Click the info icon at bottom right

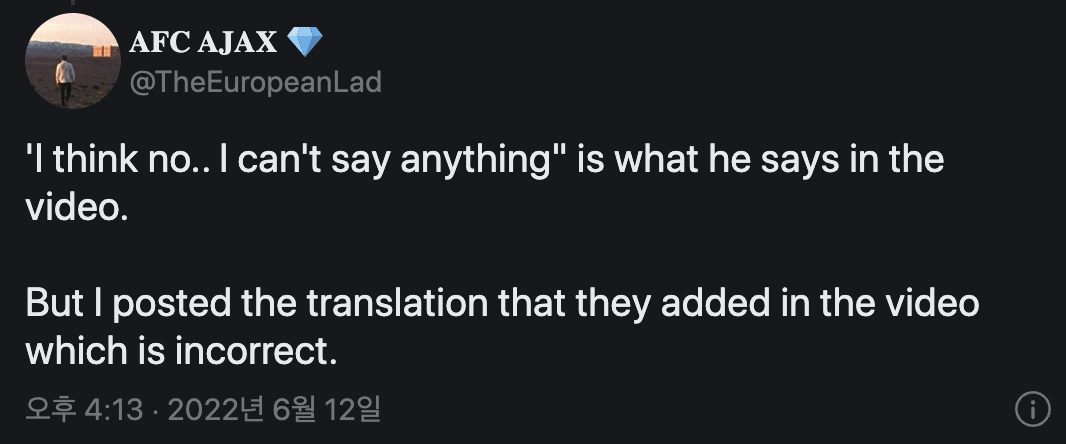click(x=1032, y=409)
